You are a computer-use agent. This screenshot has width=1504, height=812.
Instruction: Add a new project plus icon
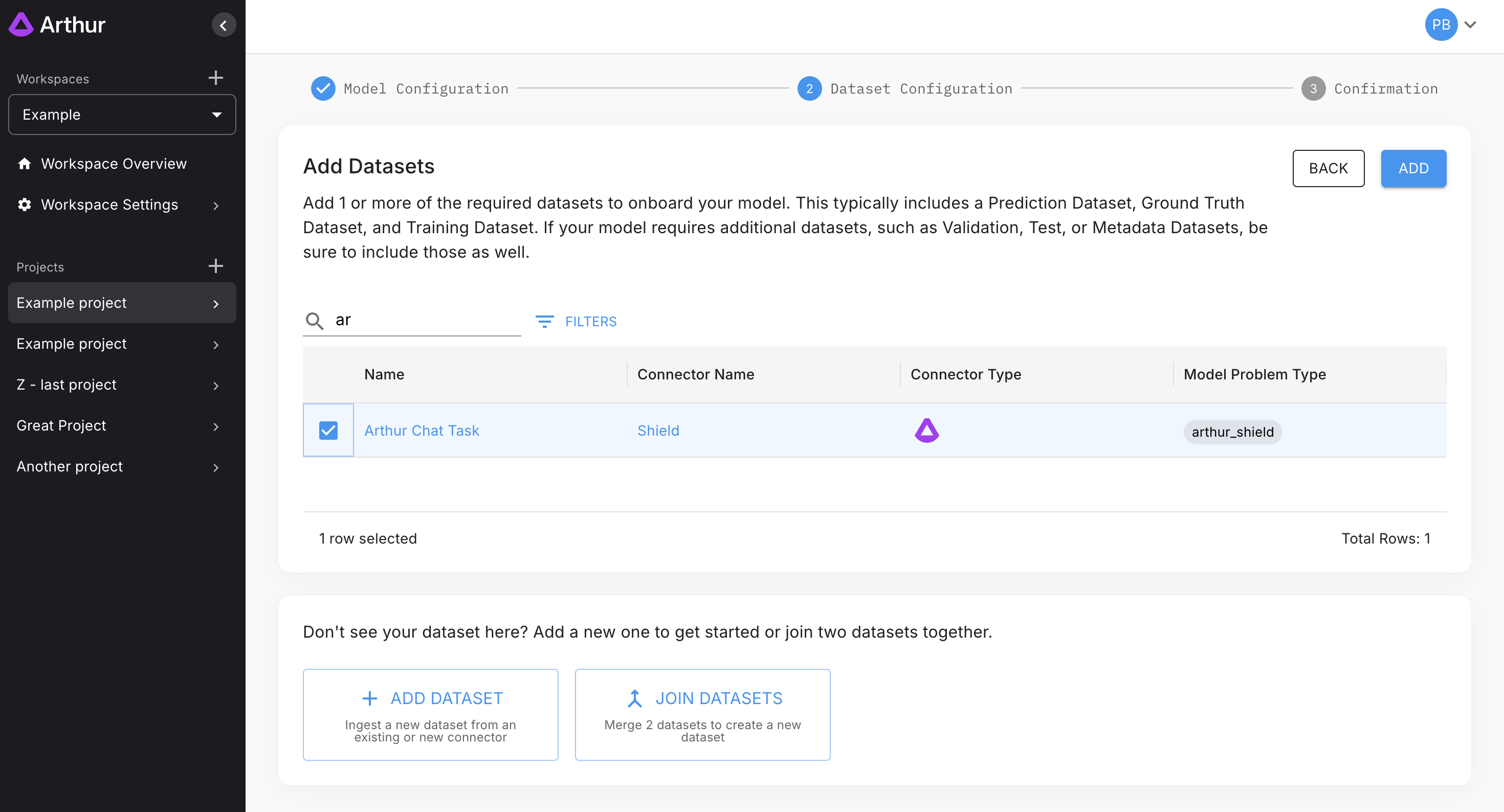click(x=215, y=266)
